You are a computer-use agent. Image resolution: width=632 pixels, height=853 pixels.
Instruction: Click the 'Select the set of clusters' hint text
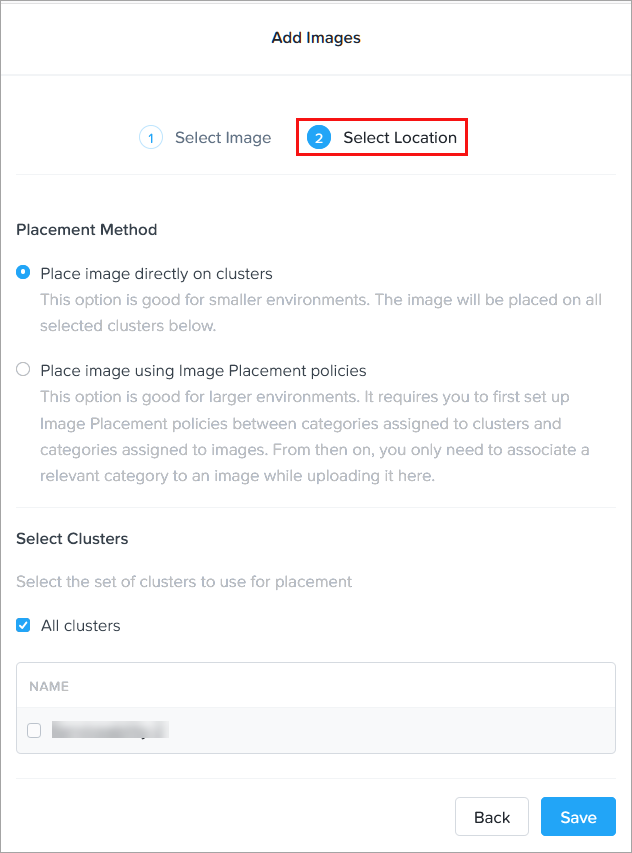tap(184, 581)
